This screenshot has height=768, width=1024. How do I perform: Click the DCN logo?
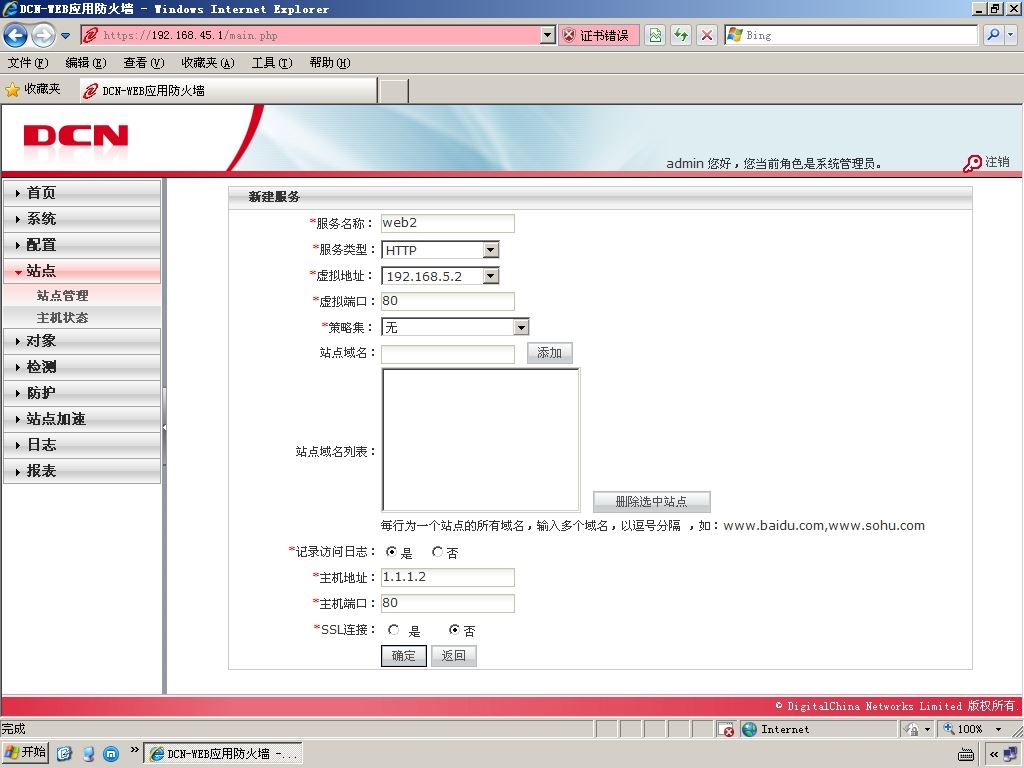click(x=76, y=137)
